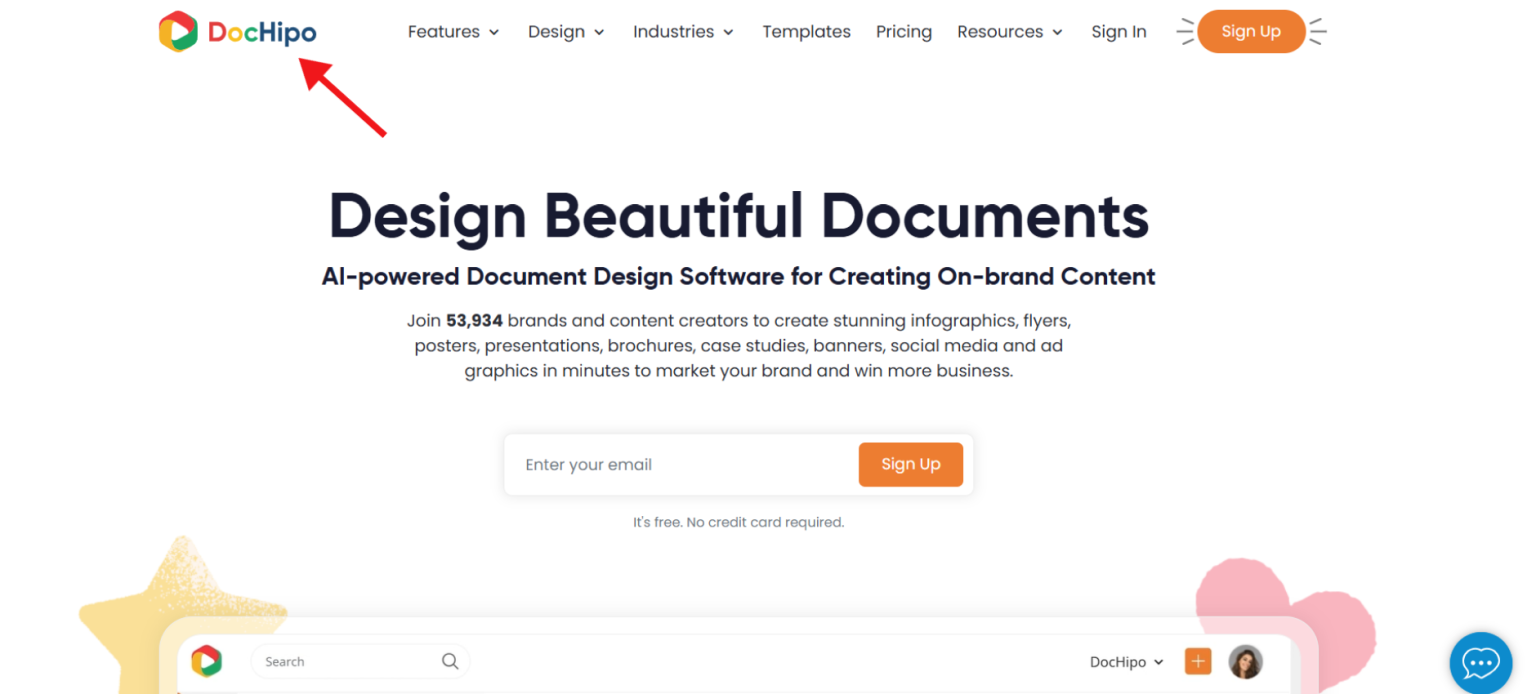Open the chat support bubble
The height and width of the screenshot is (694, 1536).
point(1480,662)
